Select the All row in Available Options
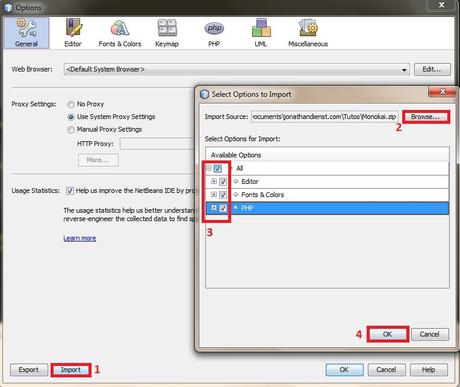This screenshot has height=387, width=460. pos(327,168)
